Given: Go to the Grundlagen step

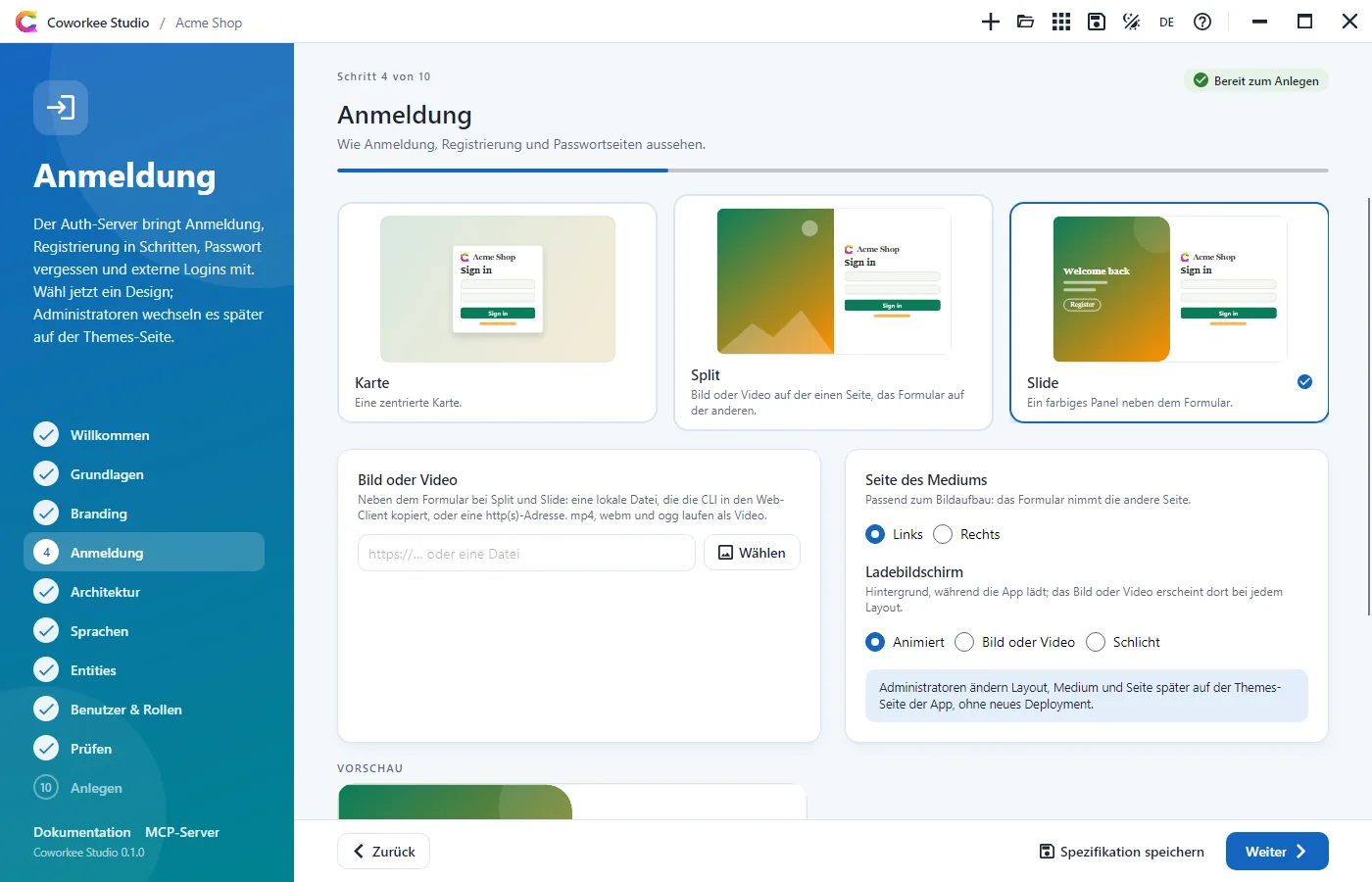Looking at the screenshot, I should click(x=144, y=473).
